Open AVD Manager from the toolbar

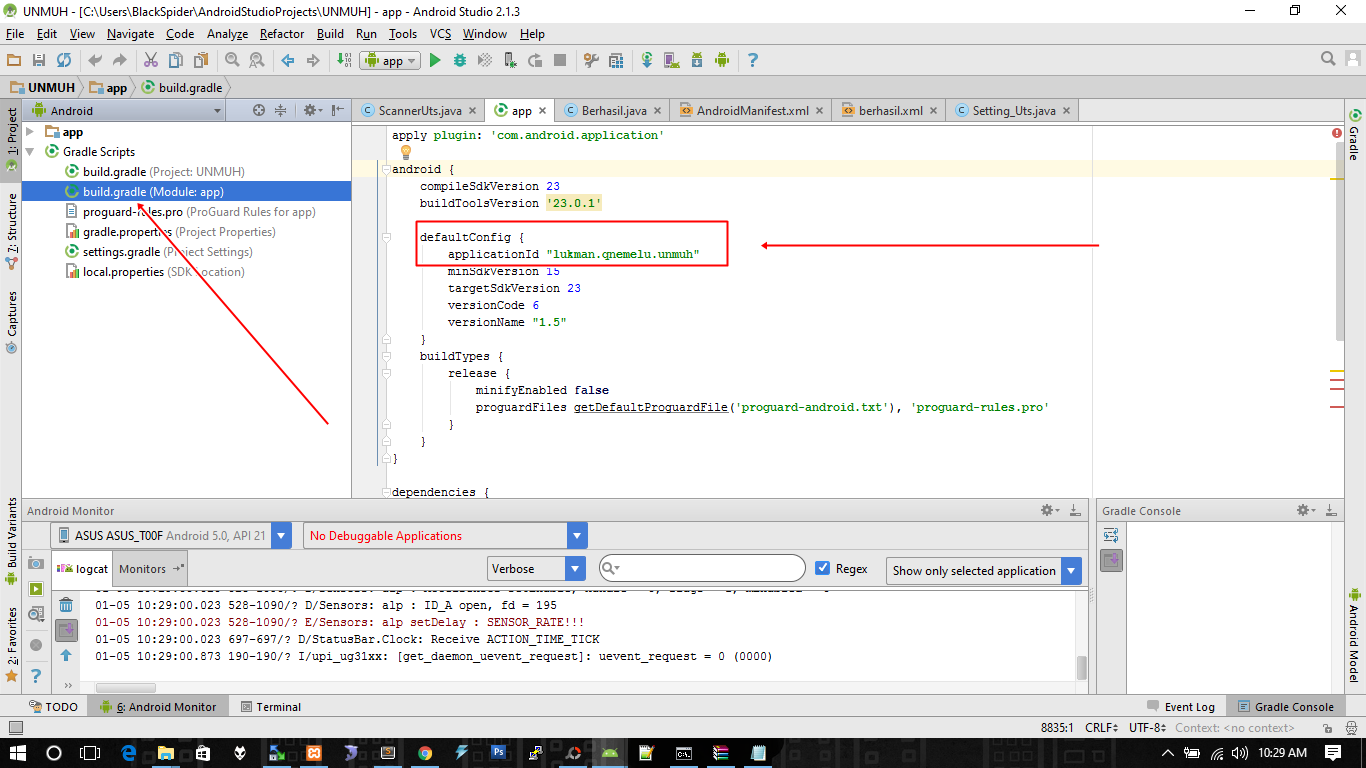tap(672, 60)
